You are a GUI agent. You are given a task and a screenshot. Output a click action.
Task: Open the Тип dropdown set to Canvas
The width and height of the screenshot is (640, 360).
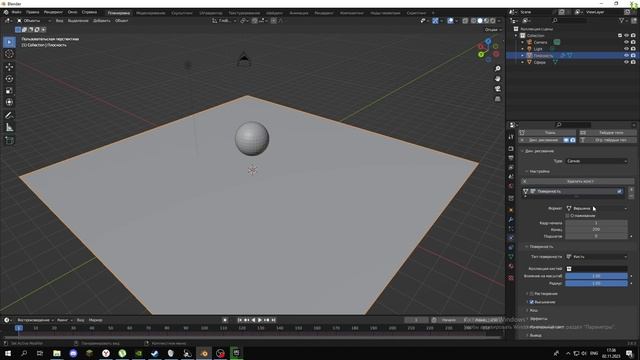point(597,161)
